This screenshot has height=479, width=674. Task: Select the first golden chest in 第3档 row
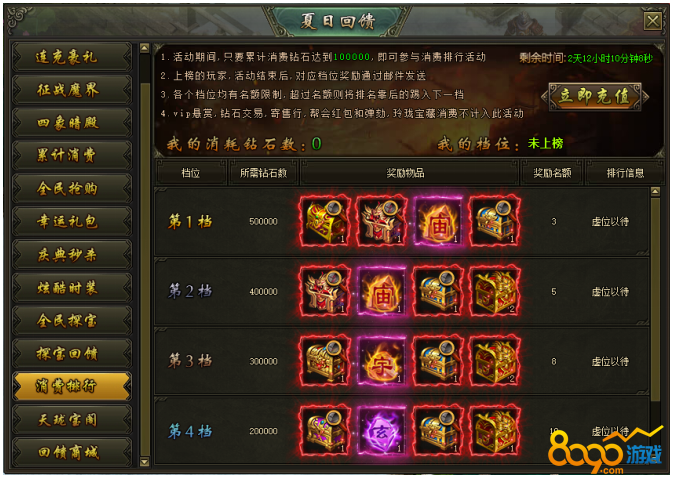point(325,361)
